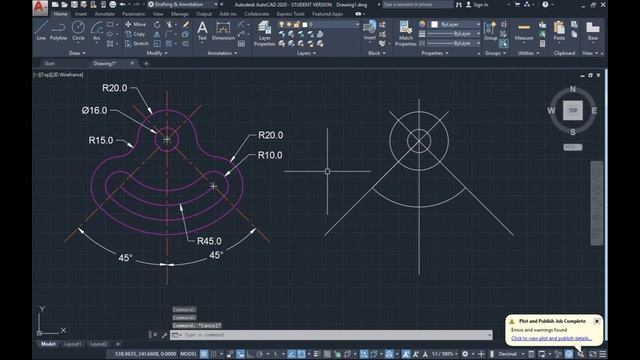Toggle group selection on/off icon

pyautogui.click(x=504, y=43)
